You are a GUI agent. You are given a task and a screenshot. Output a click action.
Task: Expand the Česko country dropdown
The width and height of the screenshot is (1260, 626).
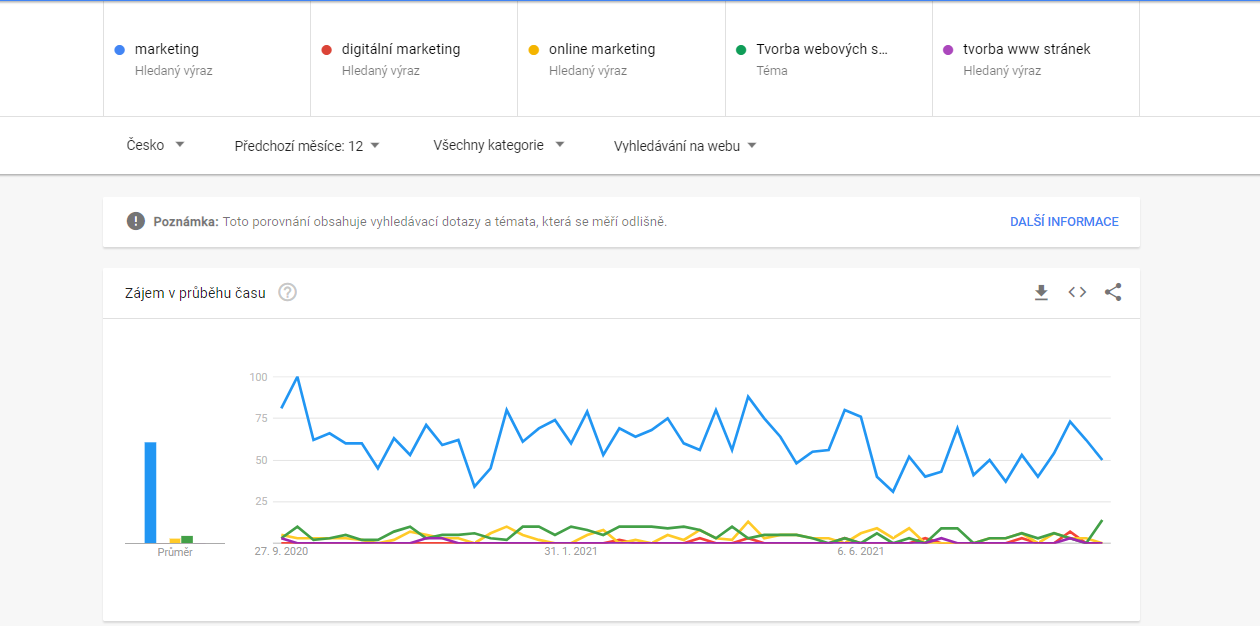[156, 145]
